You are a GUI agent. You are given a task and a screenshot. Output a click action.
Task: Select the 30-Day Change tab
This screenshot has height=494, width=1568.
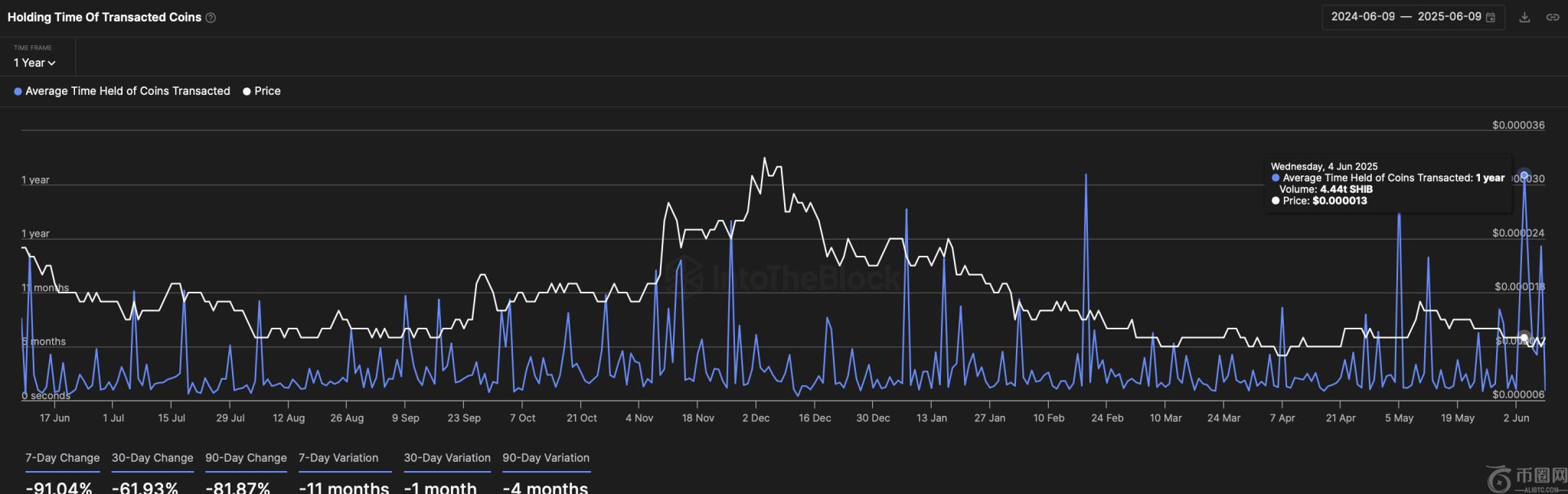pyautogui.click(x=152, y=458)
